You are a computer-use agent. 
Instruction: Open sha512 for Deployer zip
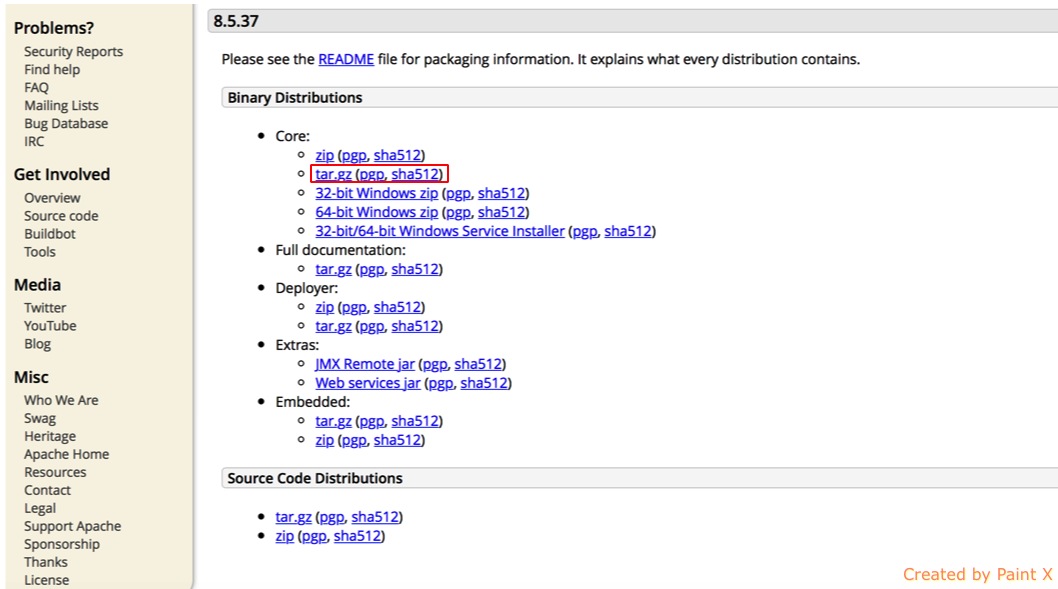[397, 307]
